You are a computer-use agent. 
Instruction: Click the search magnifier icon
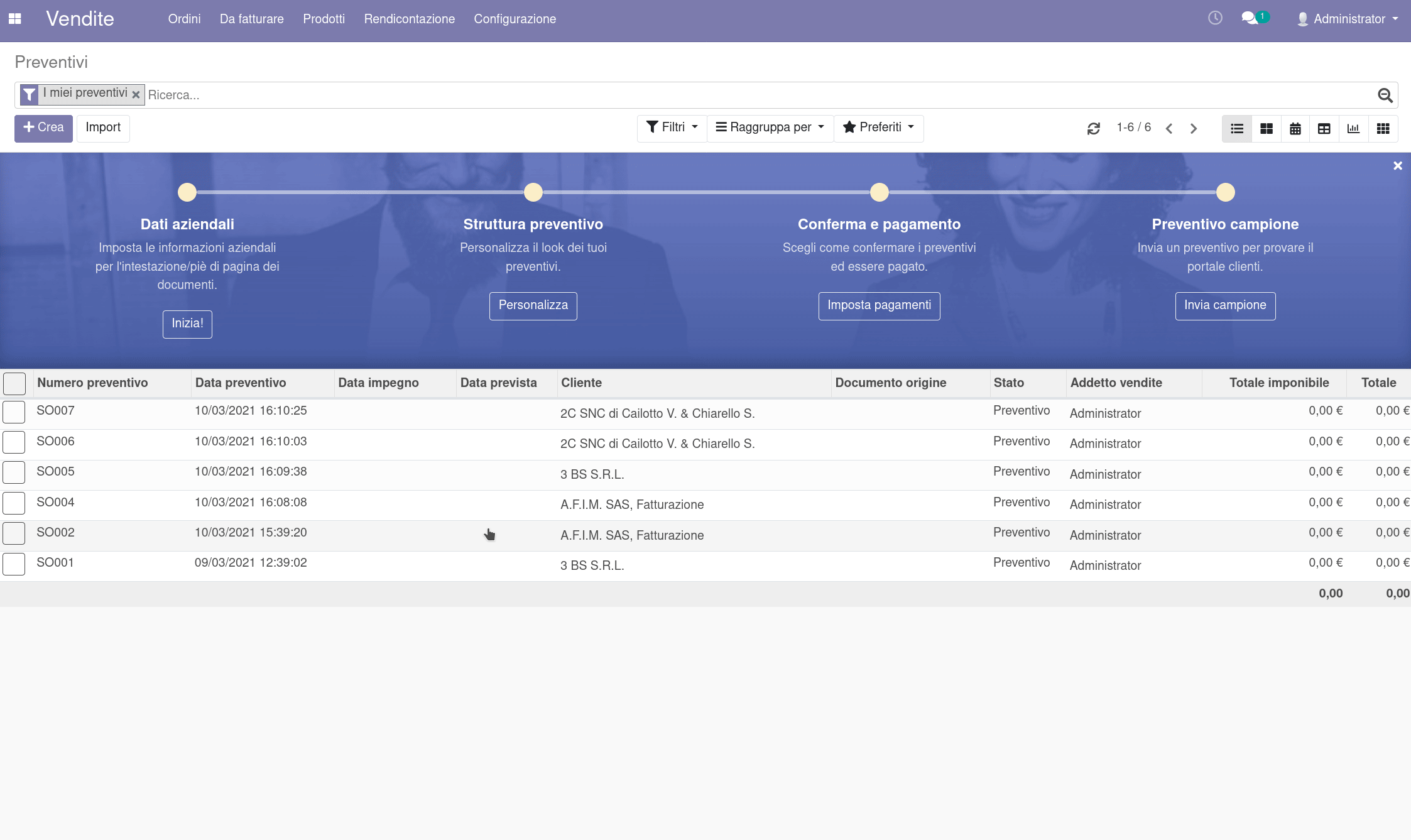[1385, 95]
